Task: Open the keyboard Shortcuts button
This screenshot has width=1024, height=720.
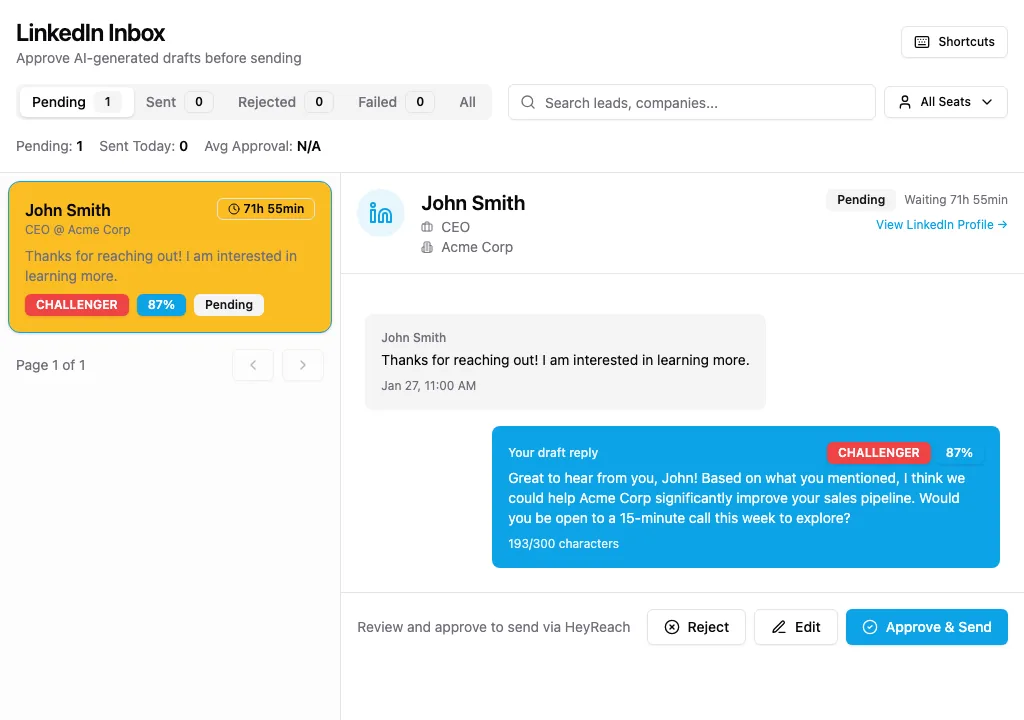Action: 954,42
